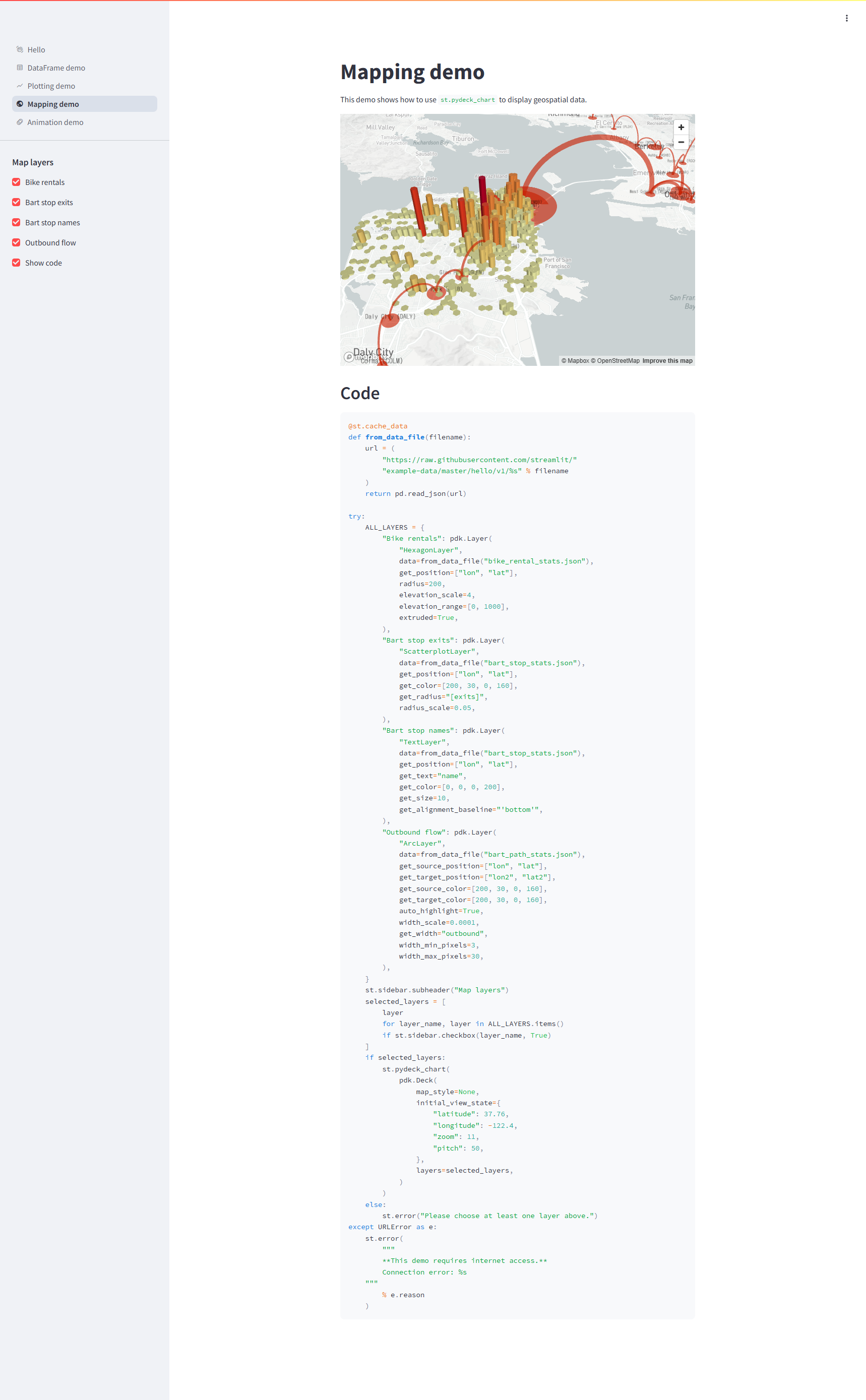The width and height of the screenshot is (866, 1400).
Task: Open the Mapbox attribution link
Action: 575,361
